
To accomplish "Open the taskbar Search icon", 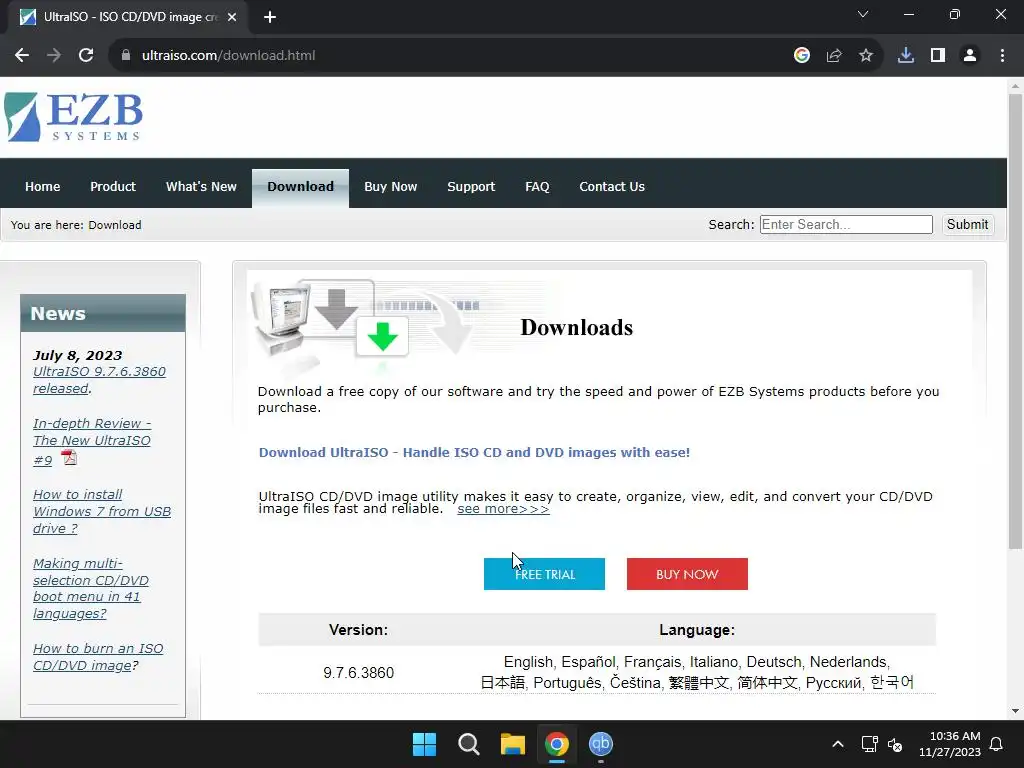I will [x=469, y=744].
